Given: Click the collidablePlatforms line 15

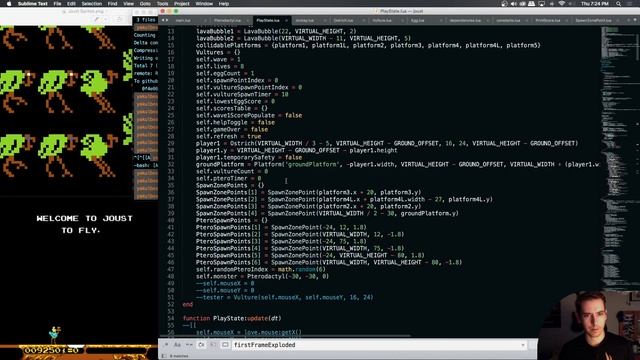Looking at the screenshot, I should tap(368, 45).
